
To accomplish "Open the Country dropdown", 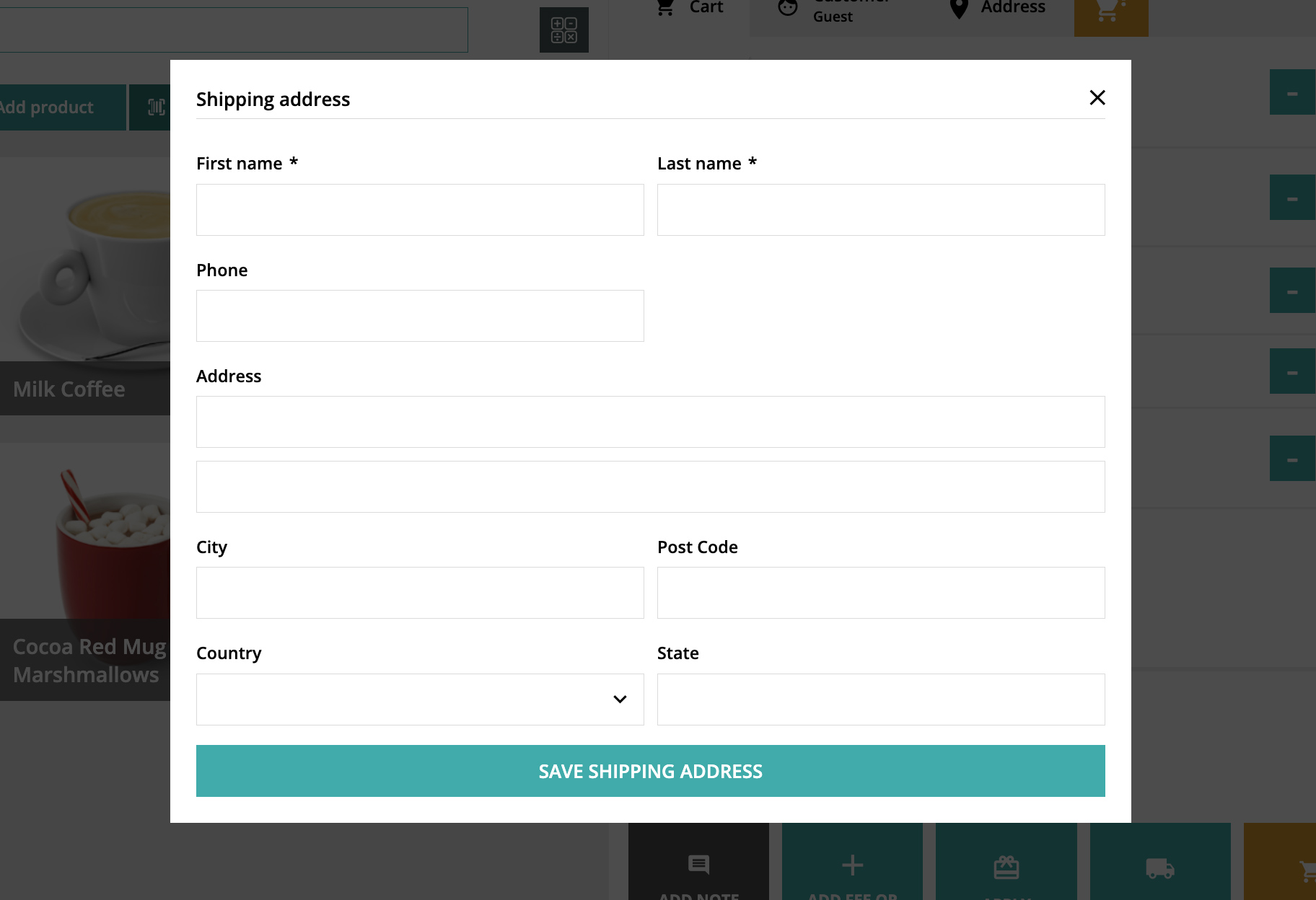I will click(x=420, y=700).
